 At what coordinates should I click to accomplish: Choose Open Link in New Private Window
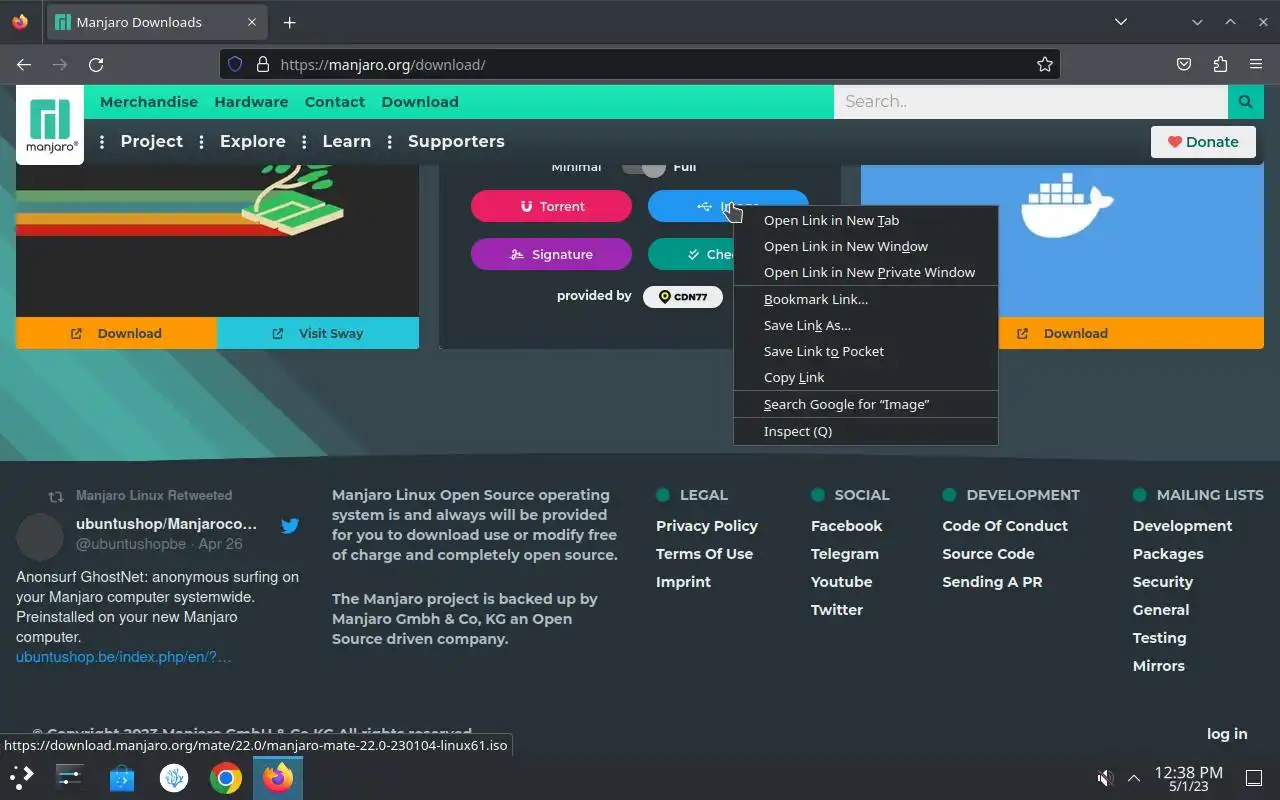(866, 272)
